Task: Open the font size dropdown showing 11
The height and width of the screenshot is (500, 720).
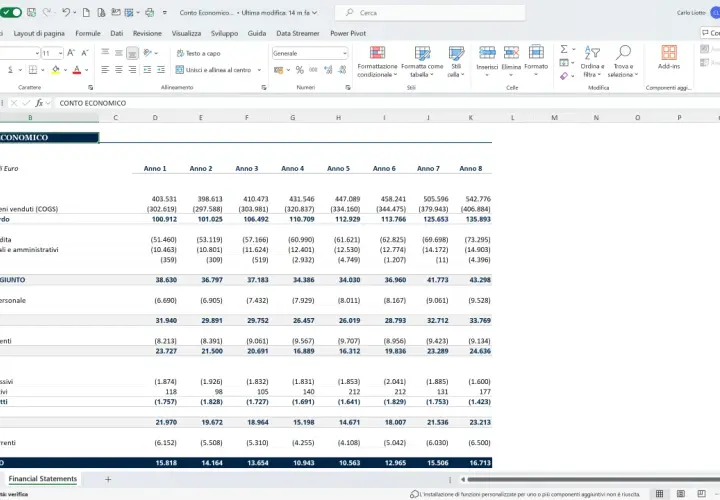Action: [x=60, y=53]
